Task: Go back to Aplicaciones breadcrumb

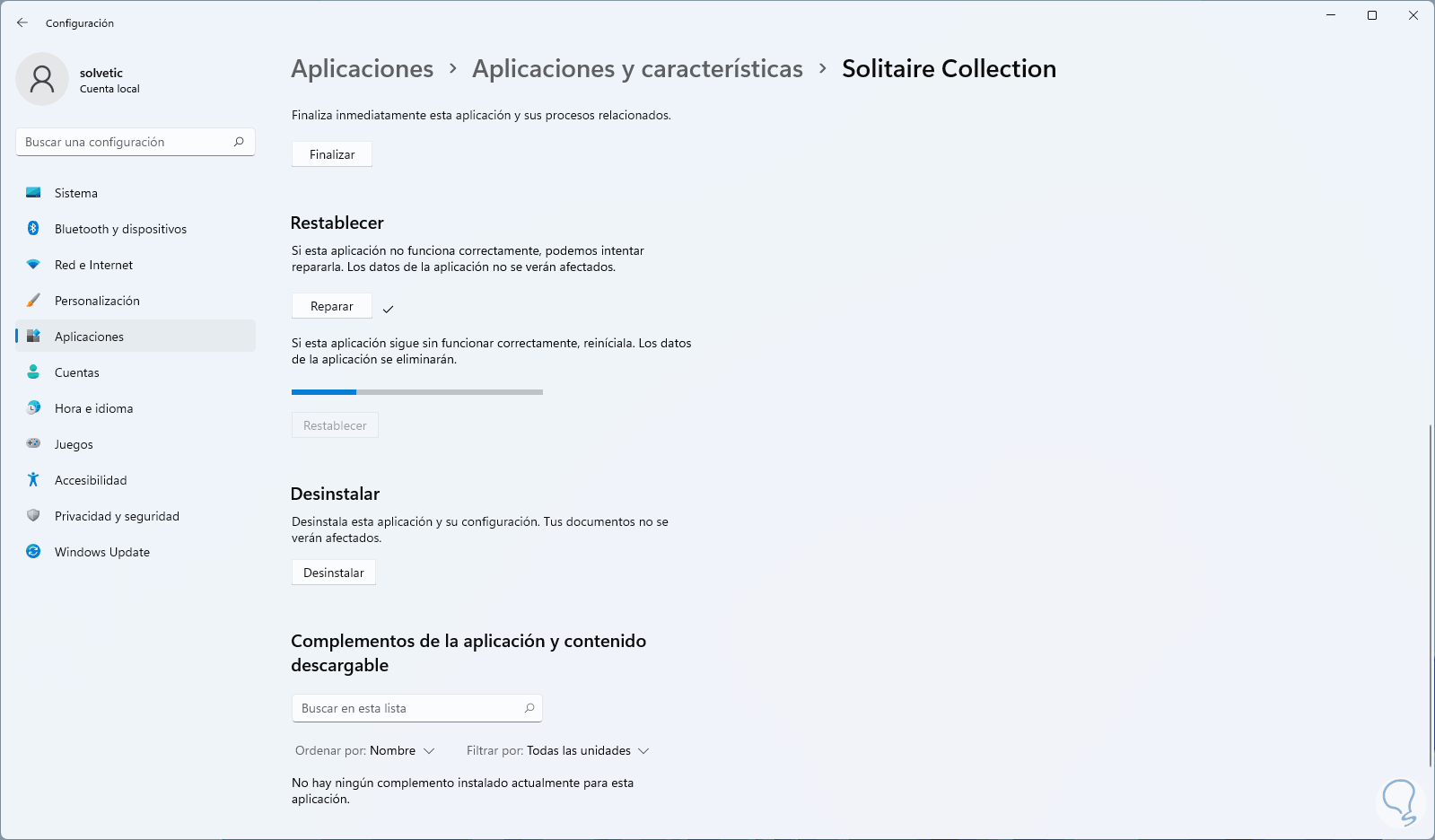Action: pyautogui.click(x=363, y=69)
